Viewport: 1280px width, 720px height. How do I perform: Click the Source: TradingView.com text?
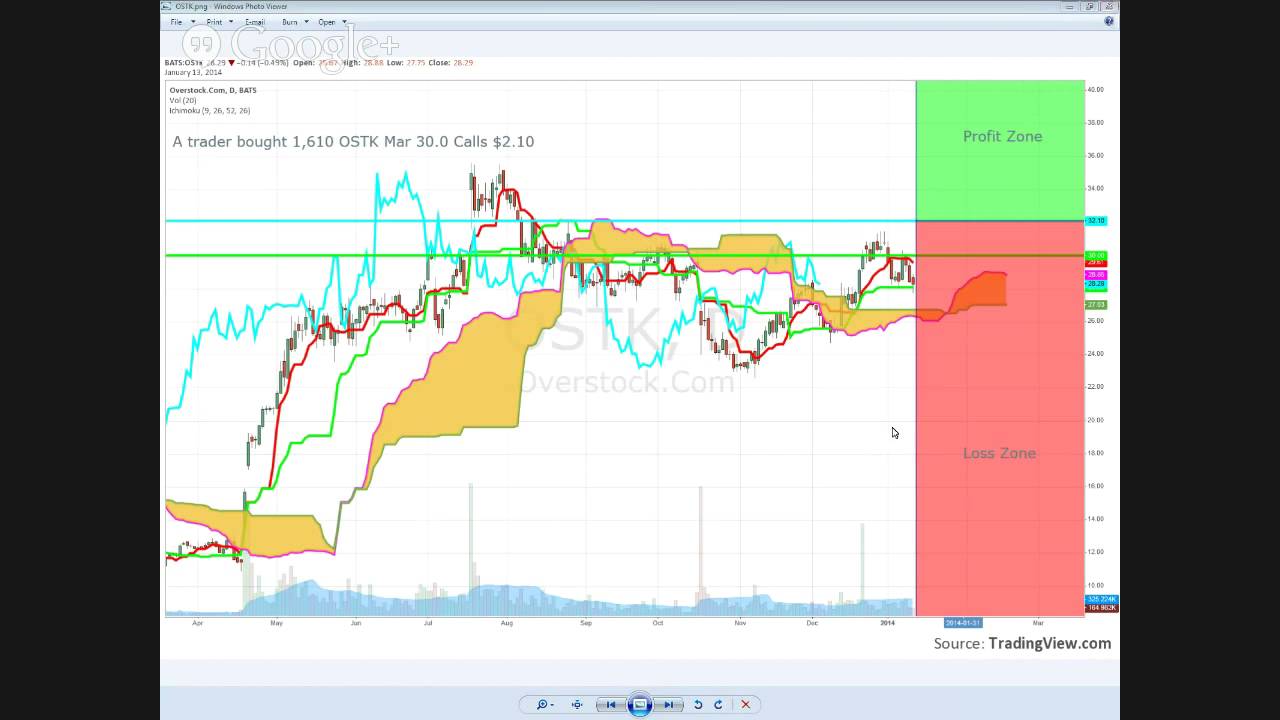(x=1022, y=643)
